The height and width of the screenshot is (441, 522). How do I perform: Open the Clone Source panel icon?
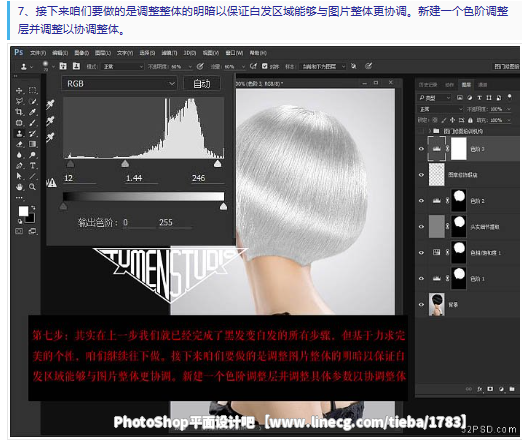click(76, 66)
